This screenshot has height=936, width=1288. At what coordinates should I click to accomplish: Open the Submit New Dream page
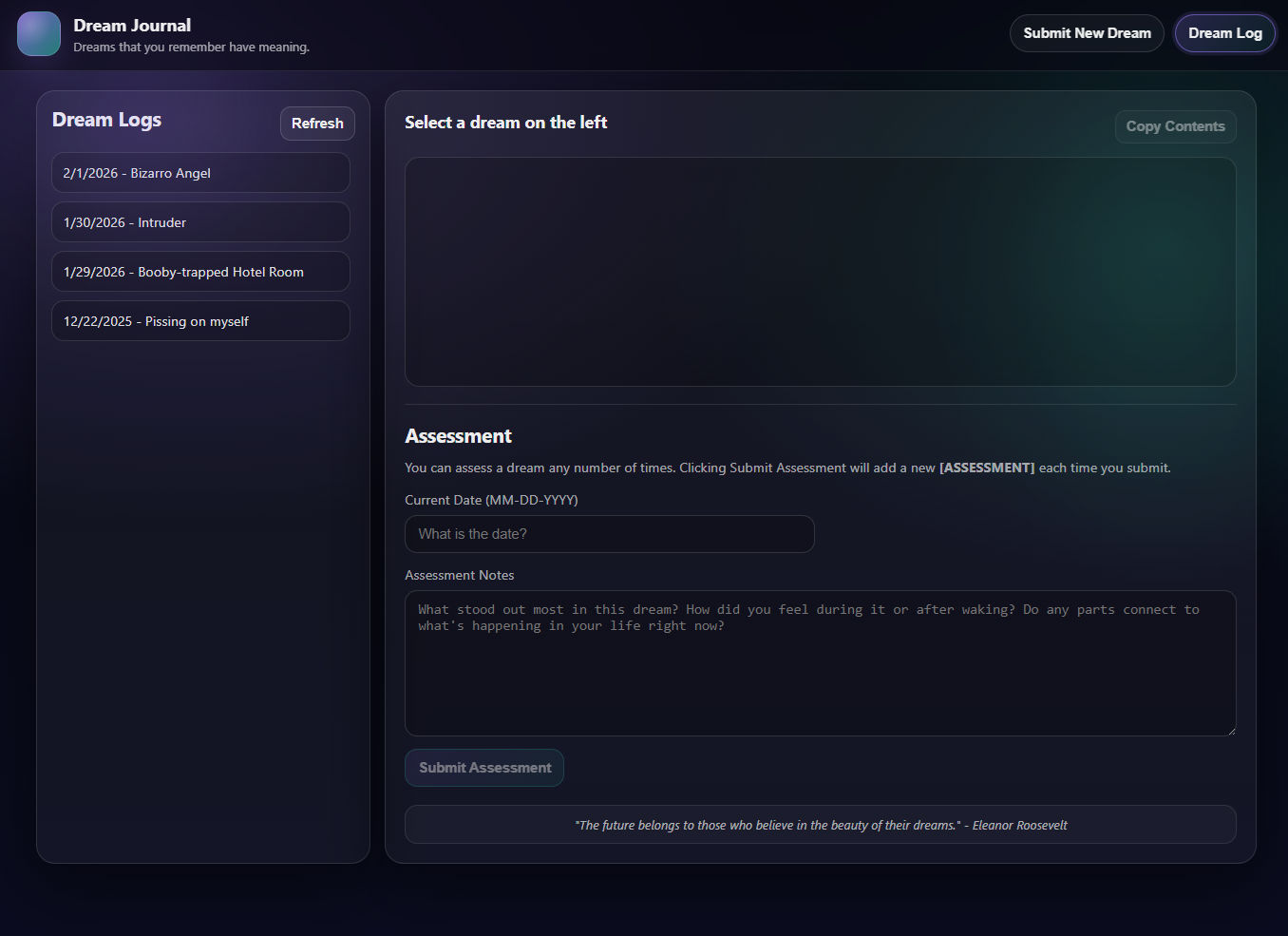click(x=1087, y=33)
